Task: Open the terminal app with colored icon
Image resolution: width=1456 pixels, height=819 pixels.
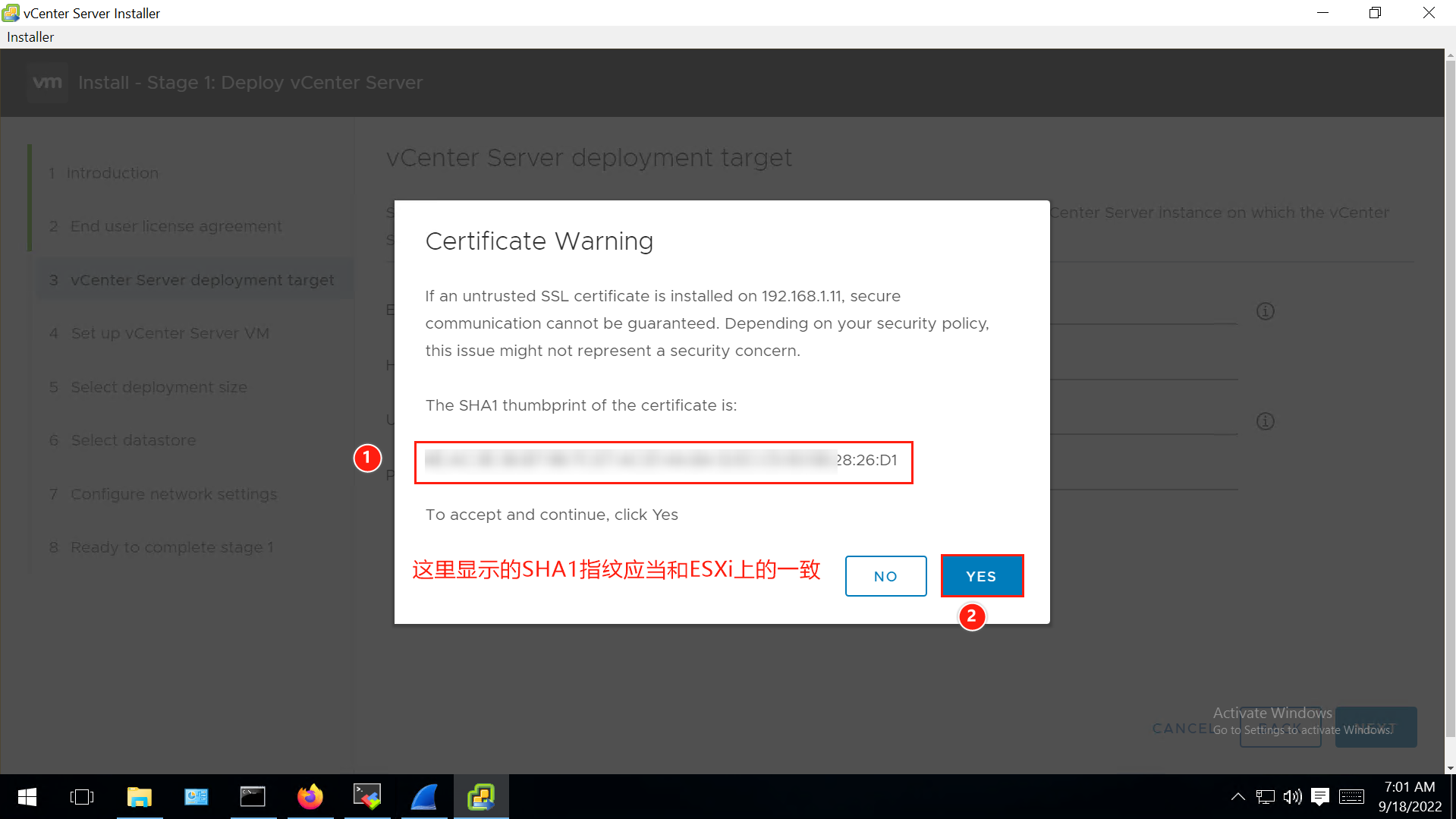Action: pyautogui.click(x=367, y=797)
